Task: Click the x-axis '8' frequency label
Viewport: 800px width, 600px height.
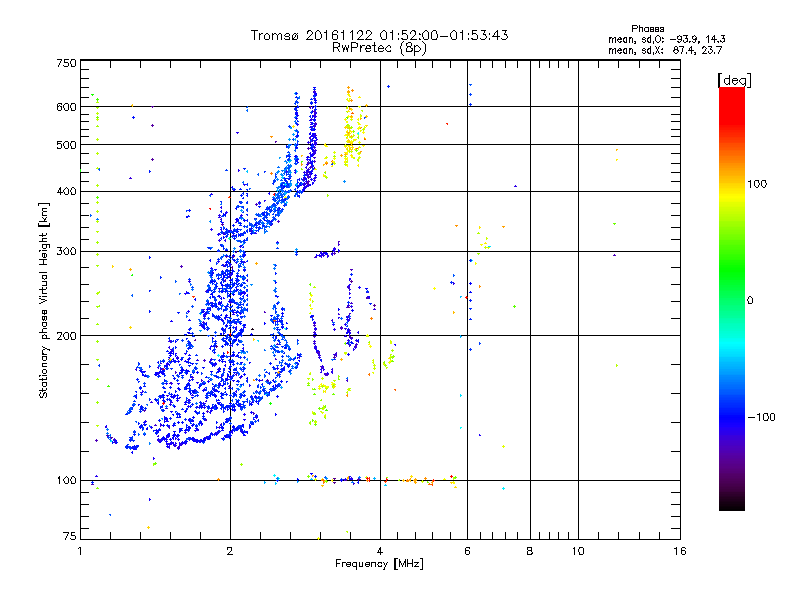Action: (530, 551)
